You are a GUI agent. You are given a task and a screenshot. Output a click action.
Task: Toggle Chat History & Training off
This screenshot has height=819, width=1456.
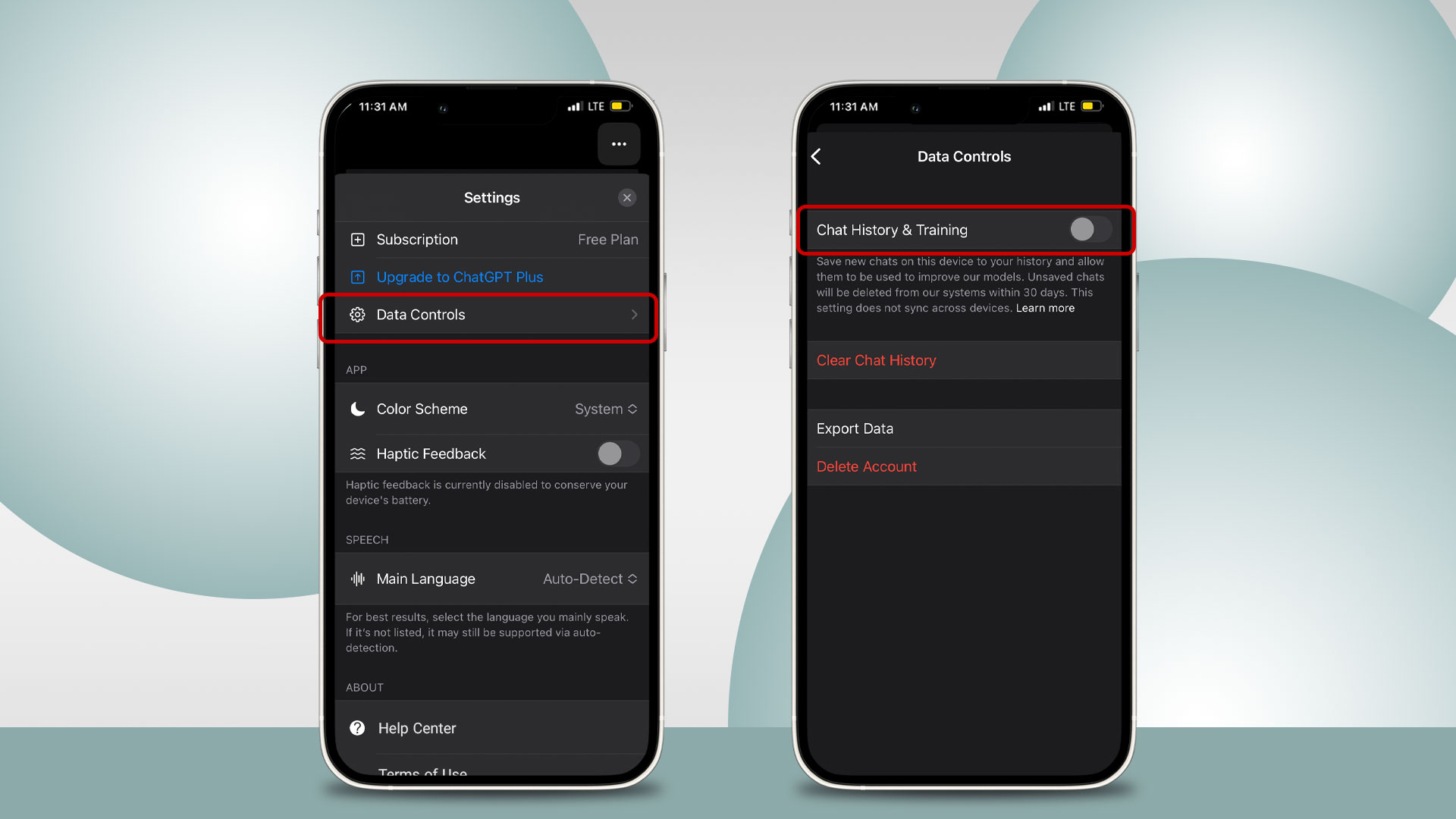1090,230
